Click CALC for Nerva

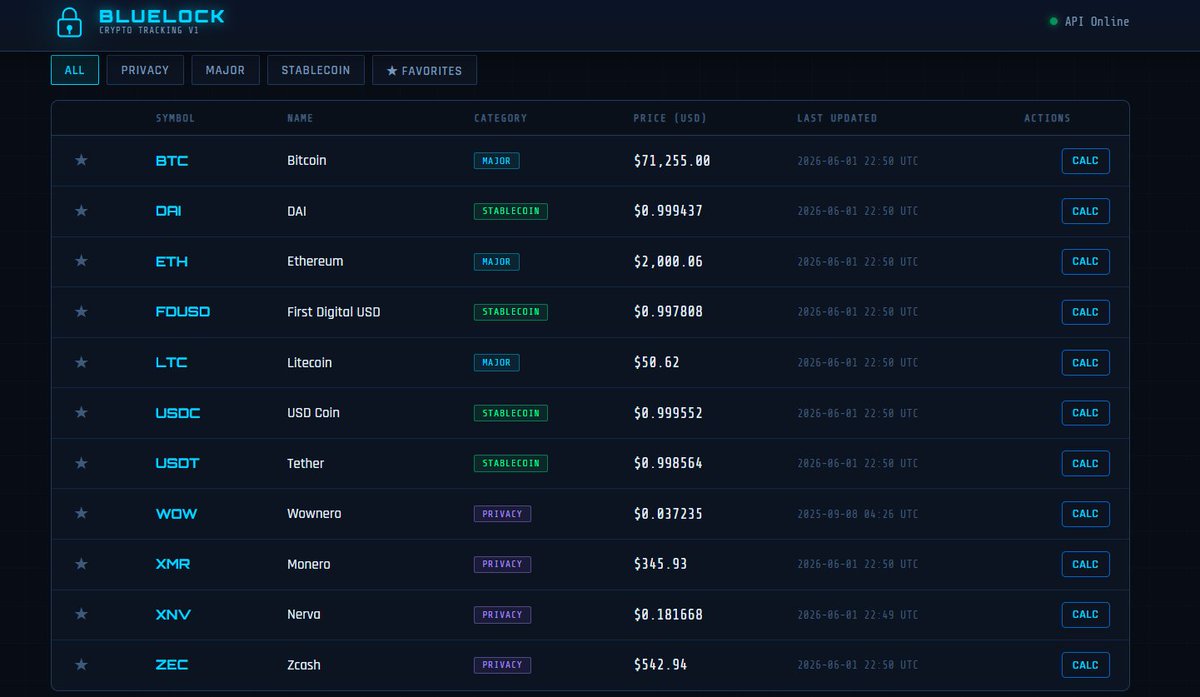pos(1085,614)
